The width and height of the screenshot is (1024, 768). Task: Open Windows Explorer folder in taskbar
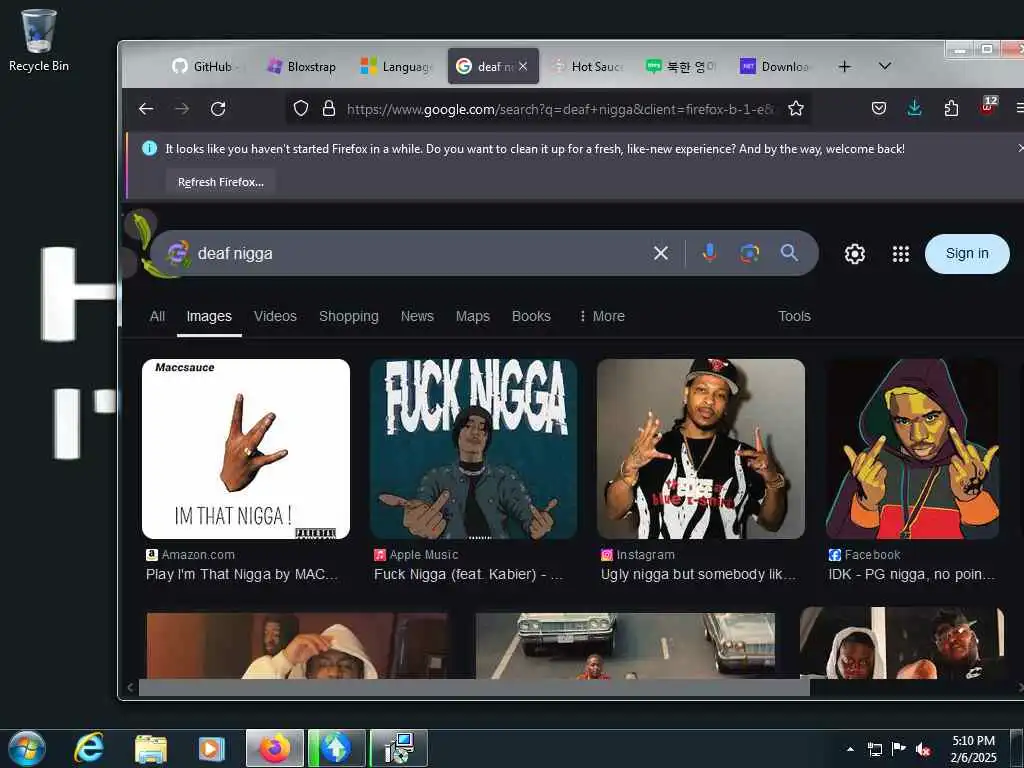pyautogui.click(x=151, y=749)
